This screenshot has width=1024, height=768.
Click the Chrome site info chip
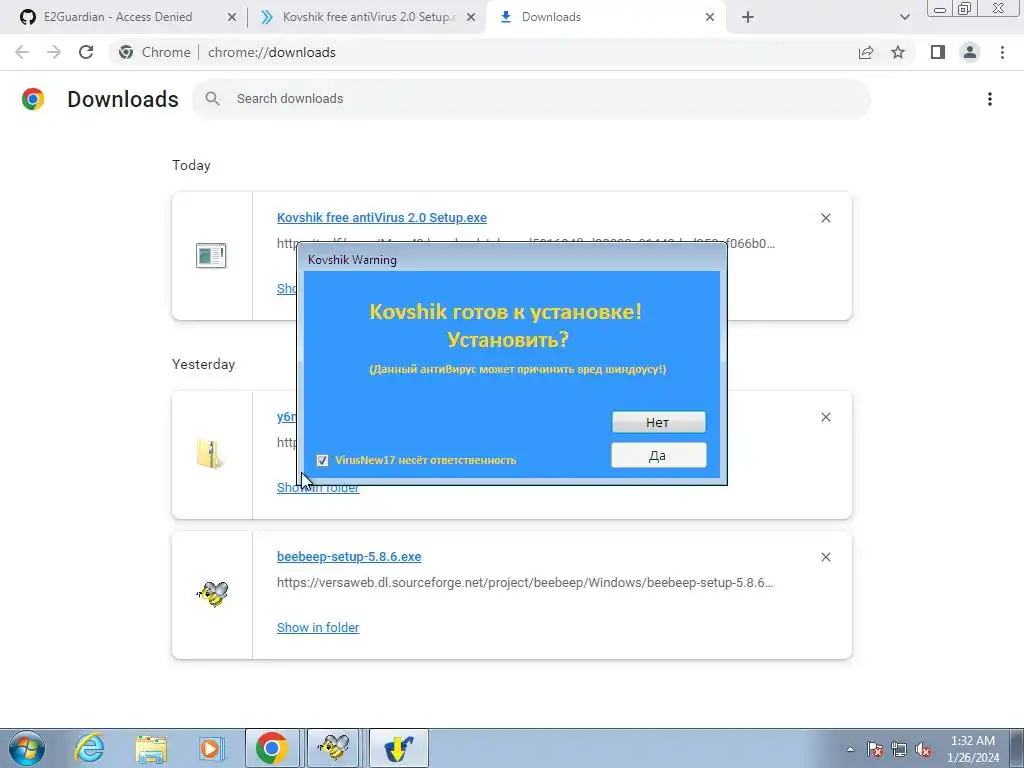tap(155, 52)
